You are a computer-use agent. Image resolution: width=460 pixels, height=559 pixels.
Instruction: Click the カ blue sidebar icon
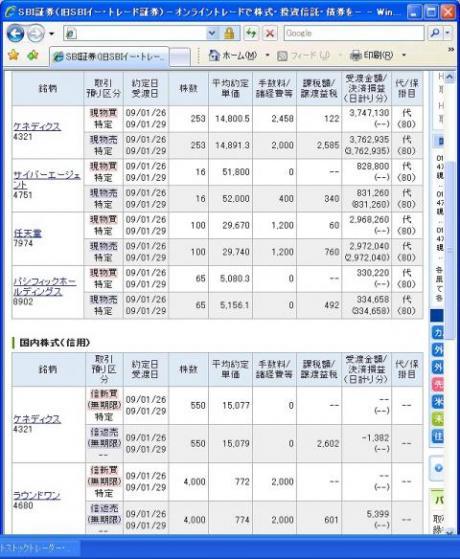[438, 333]
